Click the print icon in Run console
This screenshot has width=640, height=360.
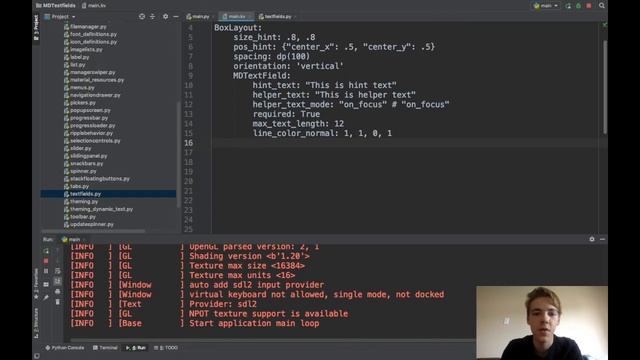pos(58,291)
